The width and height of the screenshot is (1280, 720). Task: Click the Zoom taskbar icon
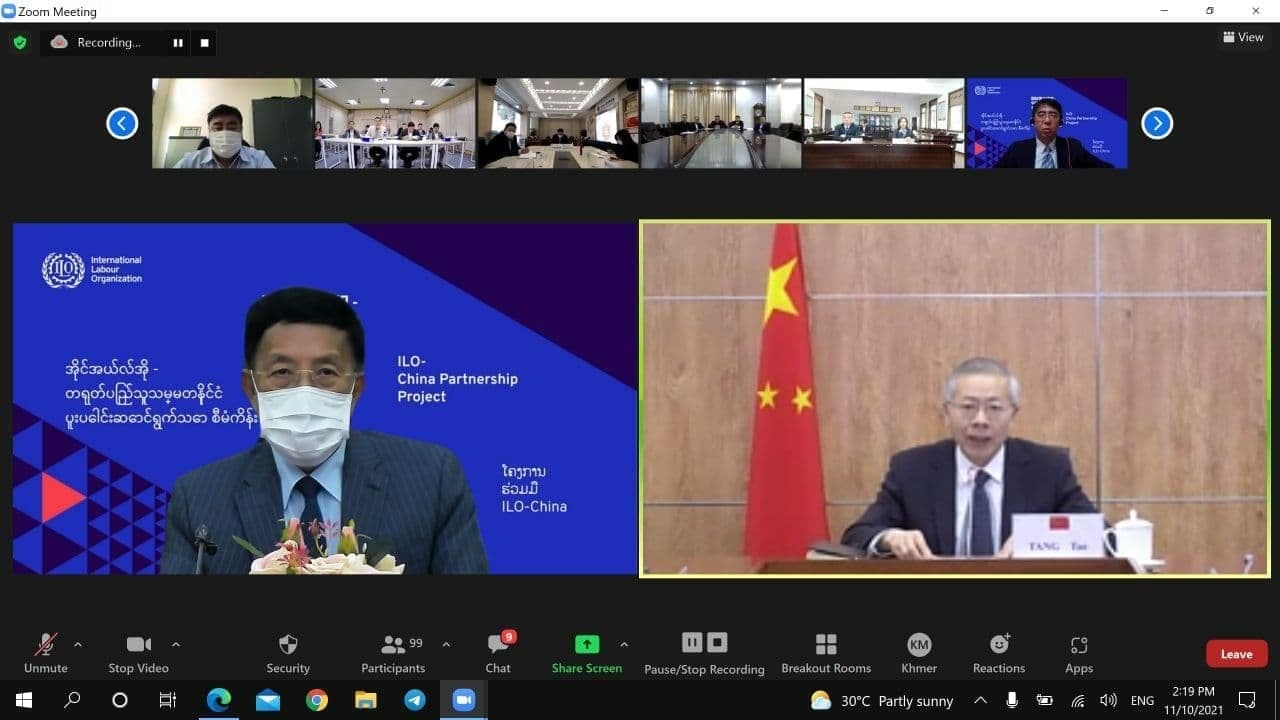click(x=463, y=700)
